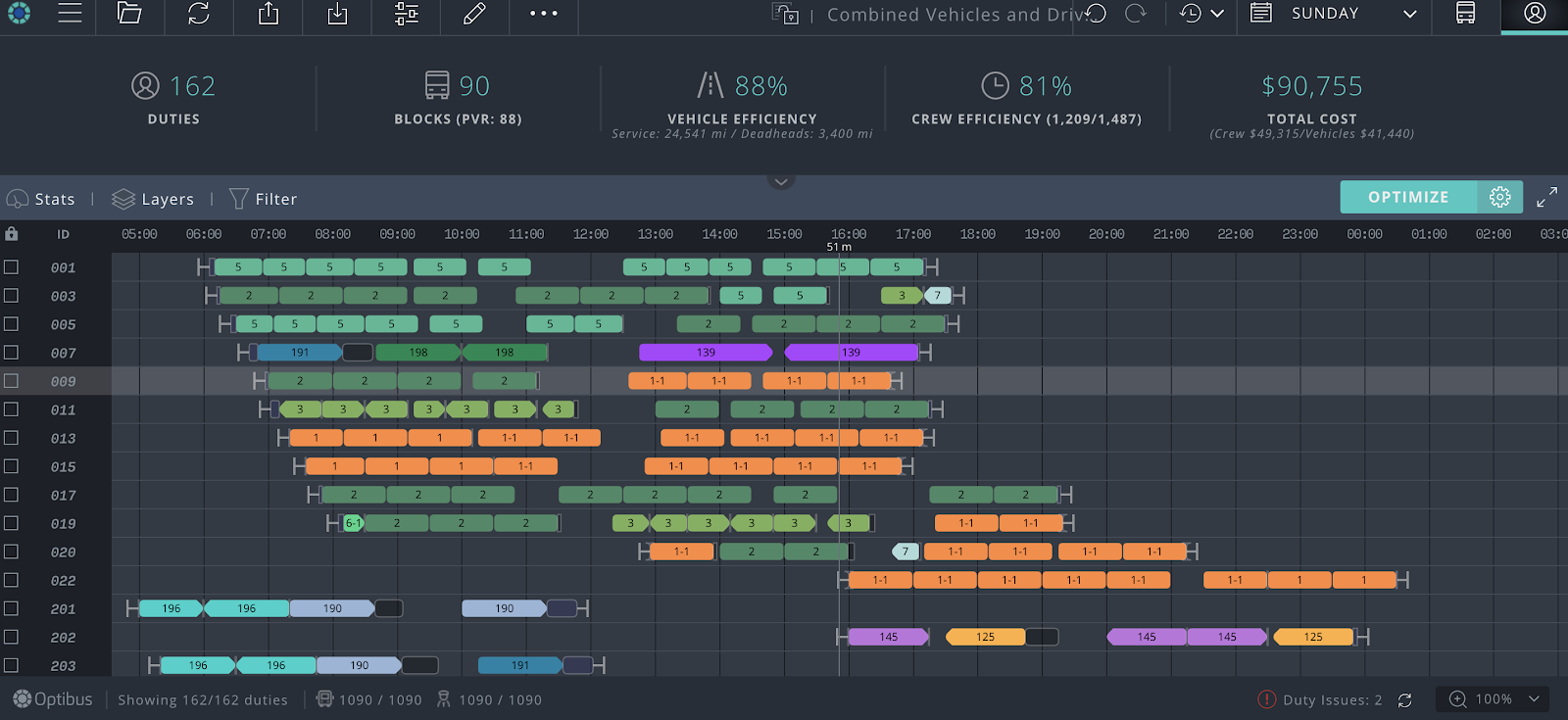Viewport: 1568px width, 720px height.
Task: Click the import download icon
Action: 337,14
